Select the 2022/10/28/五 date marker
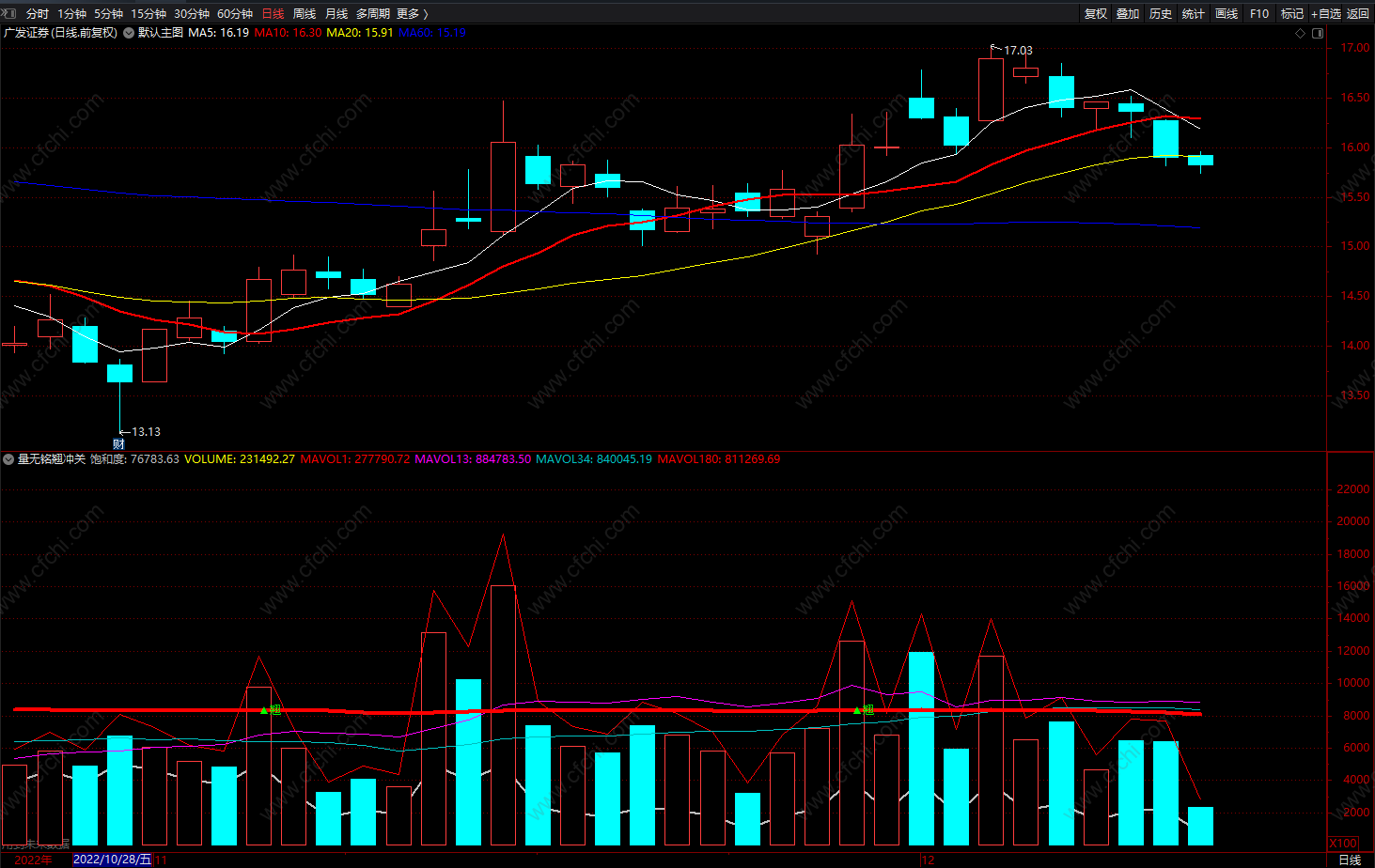1375x868 pixels. (x=112, y=860)
